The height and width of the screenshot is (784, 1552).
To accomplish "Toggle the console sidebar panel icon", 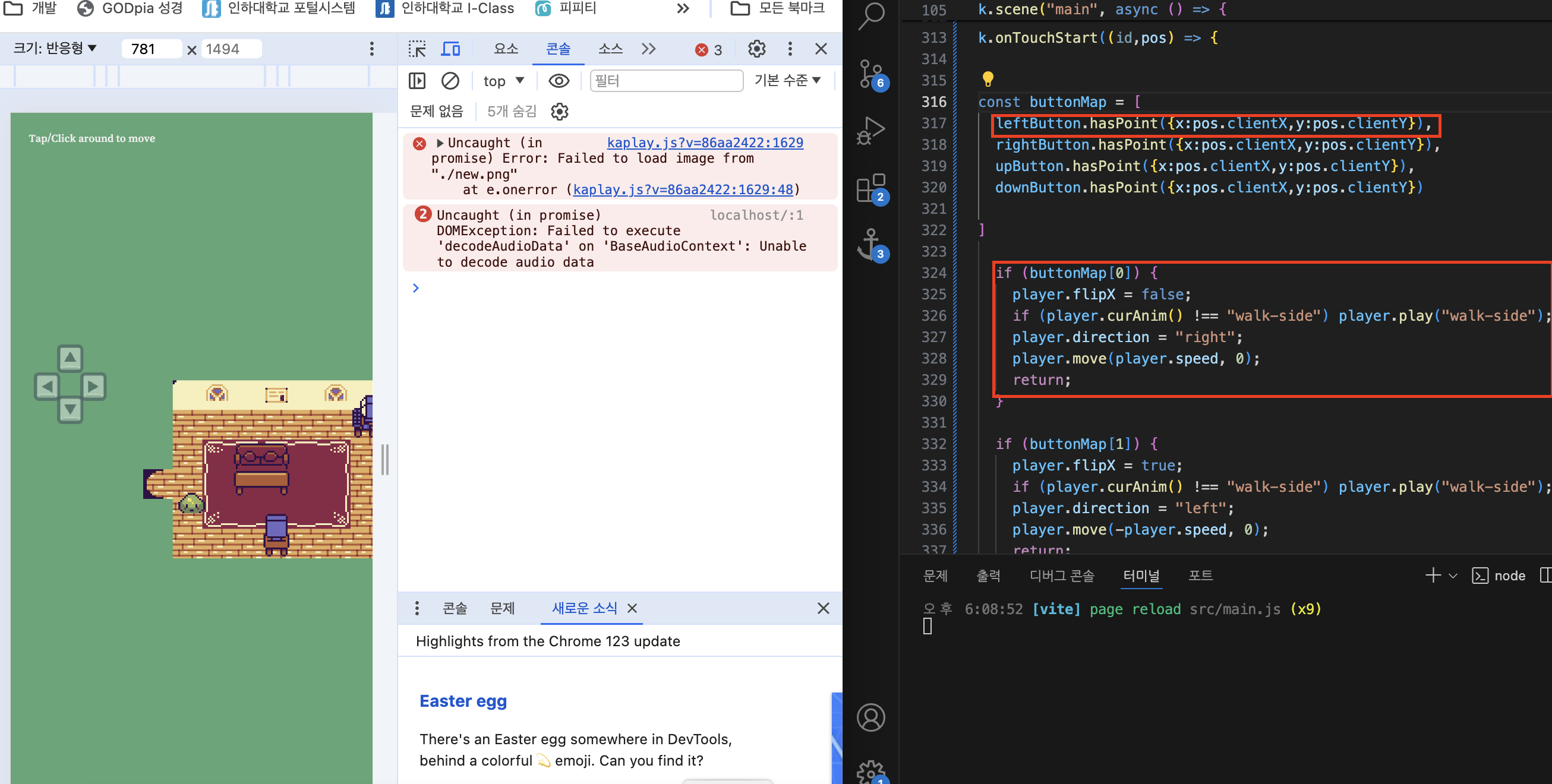I will (417, 81).
